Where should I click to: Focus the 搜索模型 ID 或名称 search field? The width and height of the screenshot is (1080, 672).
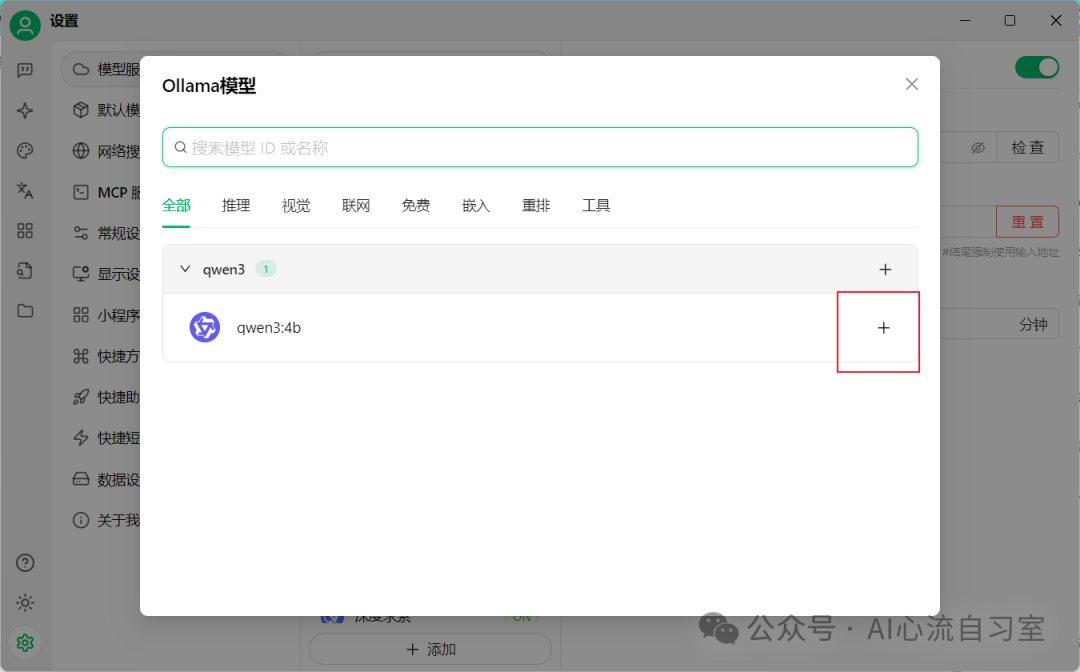(x=540, y=147)
